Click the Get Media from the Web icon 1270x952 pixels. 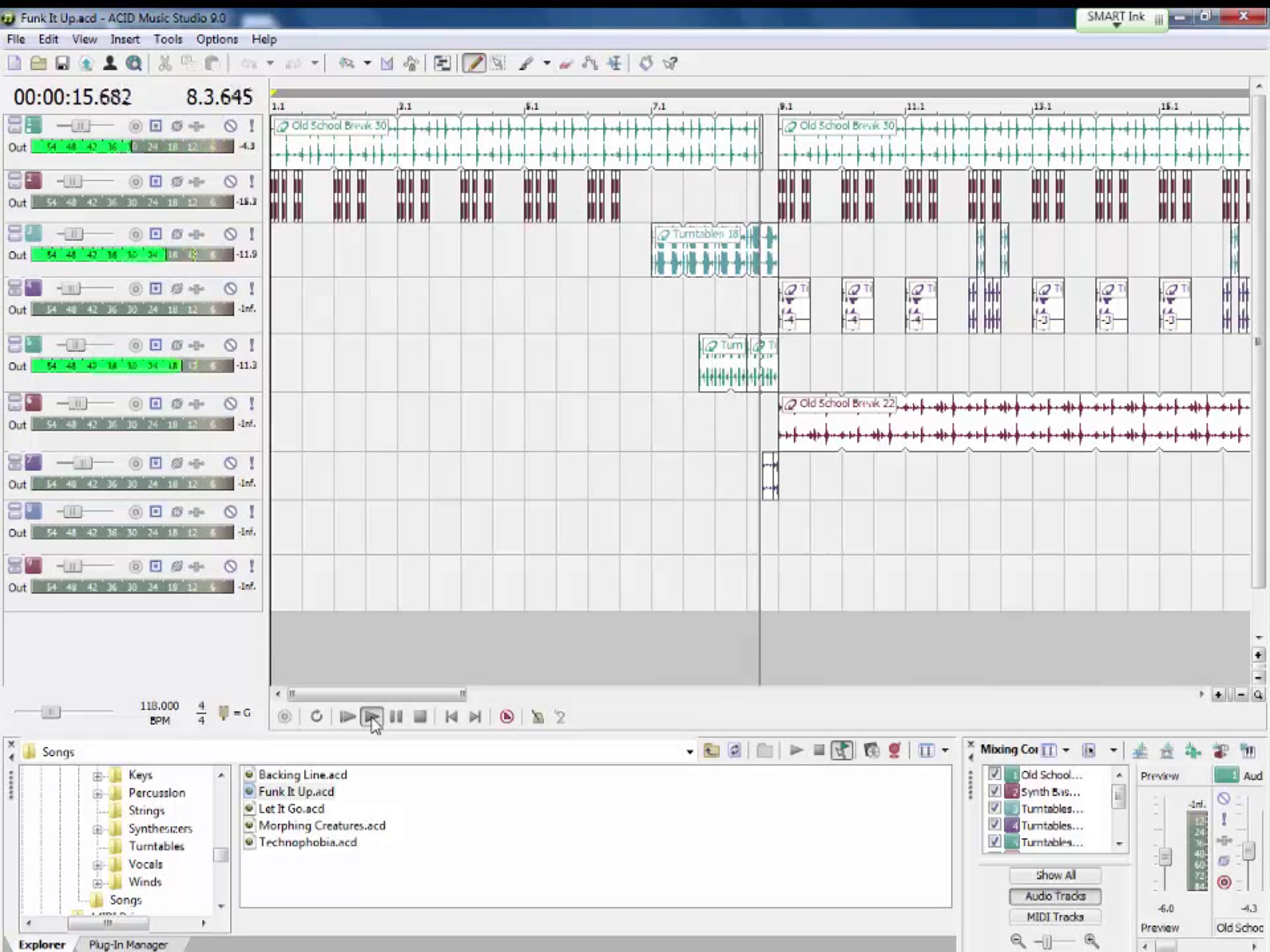coord(134,63)
